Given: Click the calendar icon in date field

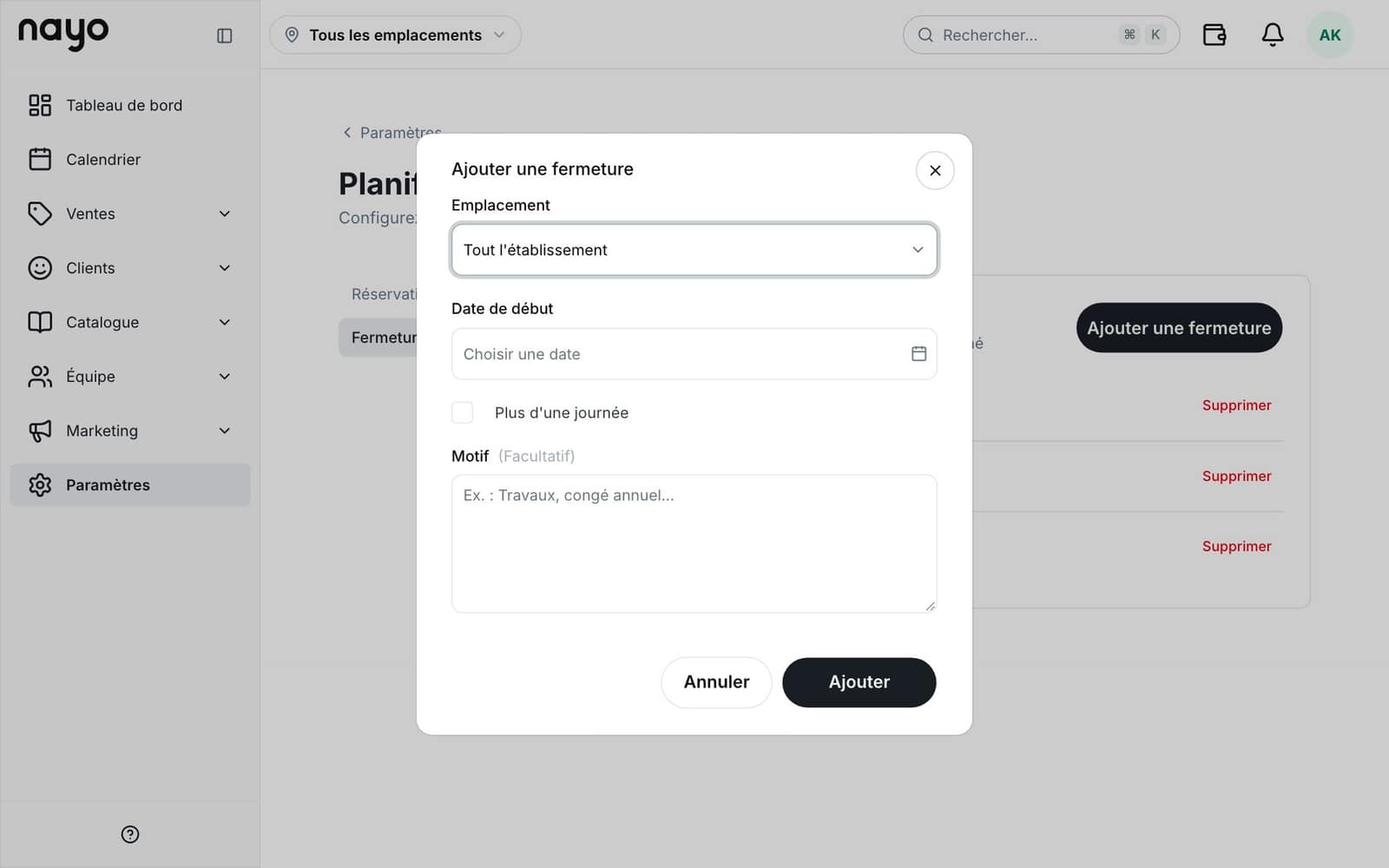Looking at the screenshot, I should (918, 353).
